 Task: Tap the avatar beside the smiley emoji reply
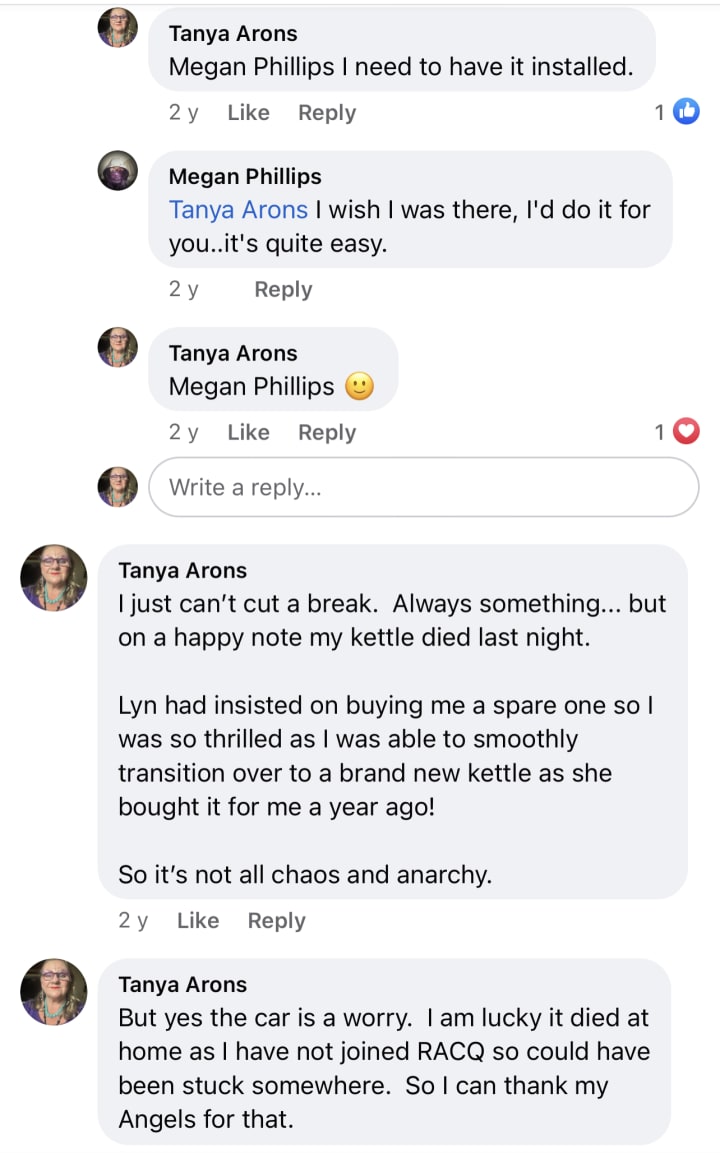(118, 347)
